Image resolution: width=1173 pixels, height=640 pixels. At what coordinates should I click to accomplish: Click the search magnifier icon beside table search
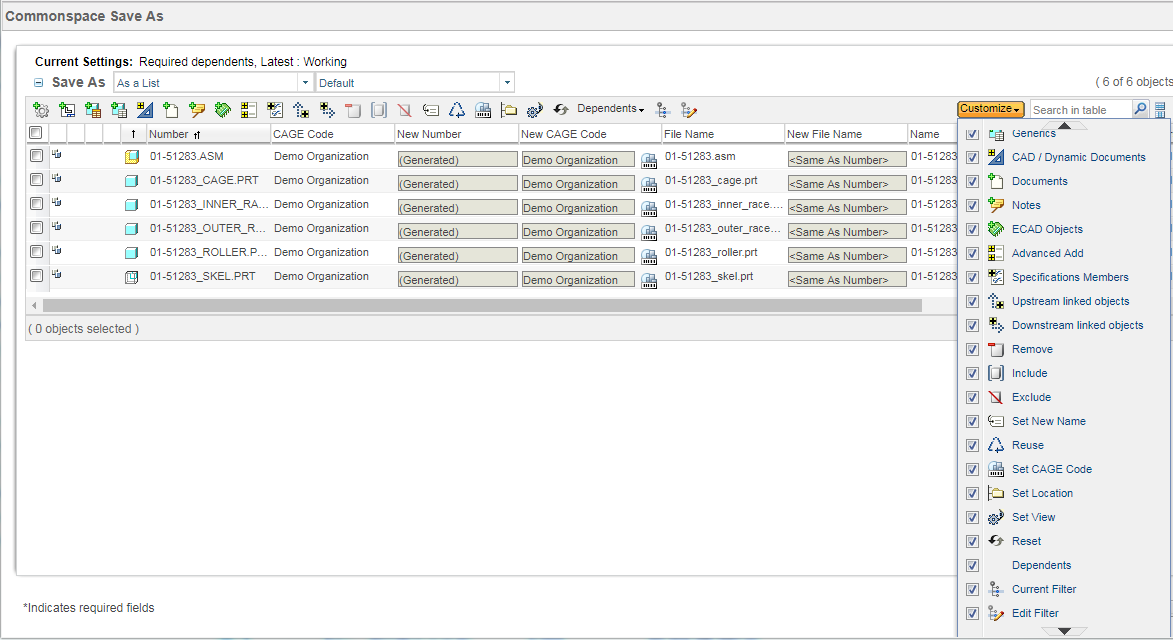(1140, 109)
